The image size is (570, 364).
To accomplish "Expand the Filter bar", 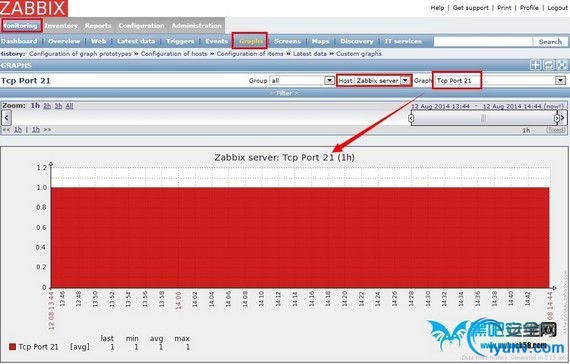I will 284,93.
